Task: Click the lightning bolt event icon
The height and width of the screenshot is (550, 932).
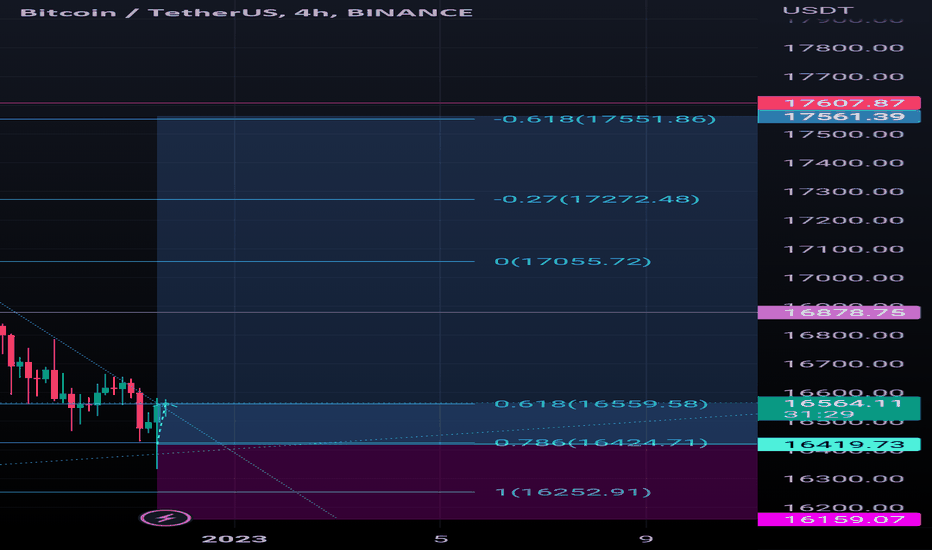Action: coord(165,518)
